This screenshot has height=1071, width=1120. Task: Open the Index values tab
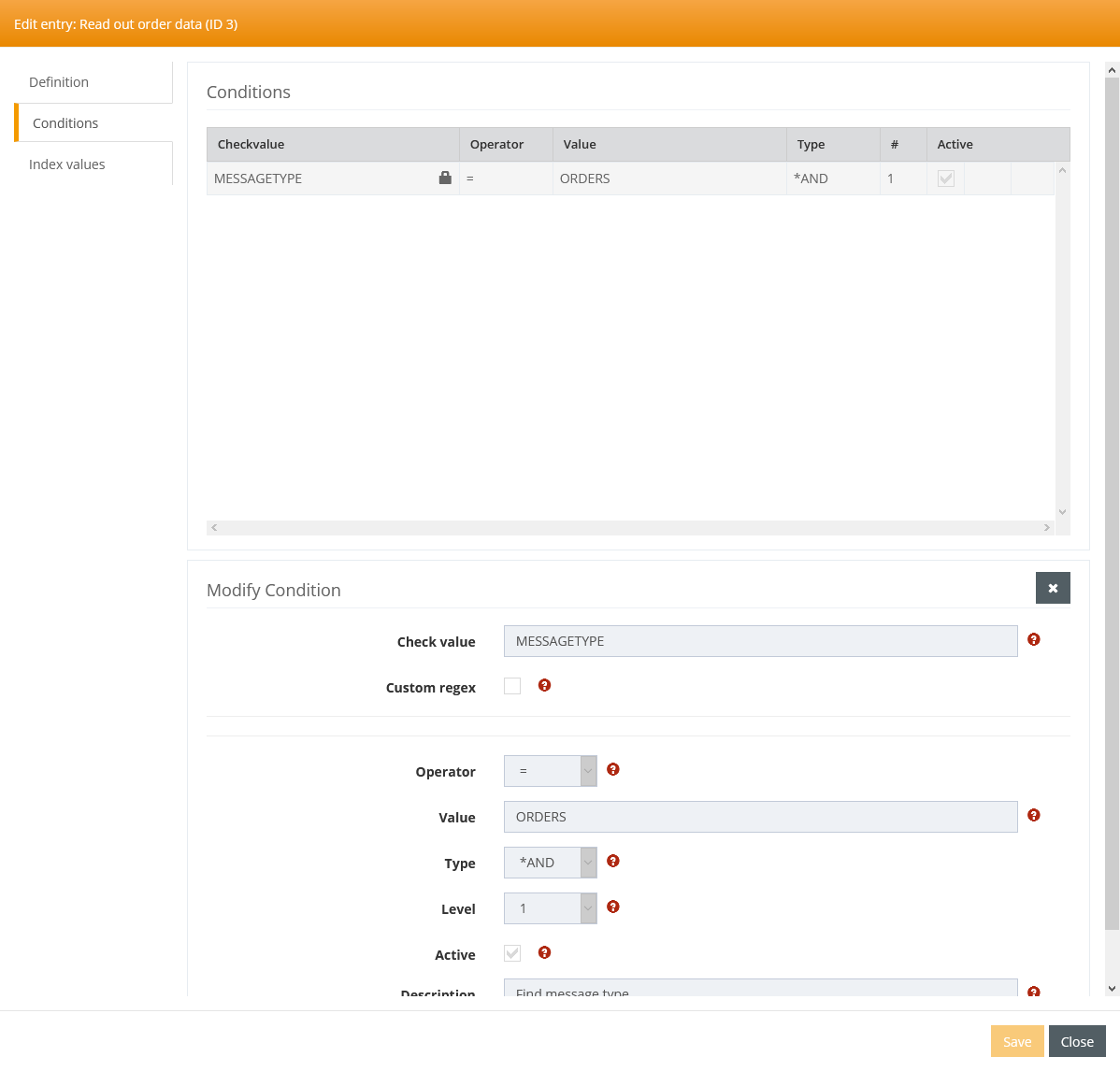coord(67,164)
